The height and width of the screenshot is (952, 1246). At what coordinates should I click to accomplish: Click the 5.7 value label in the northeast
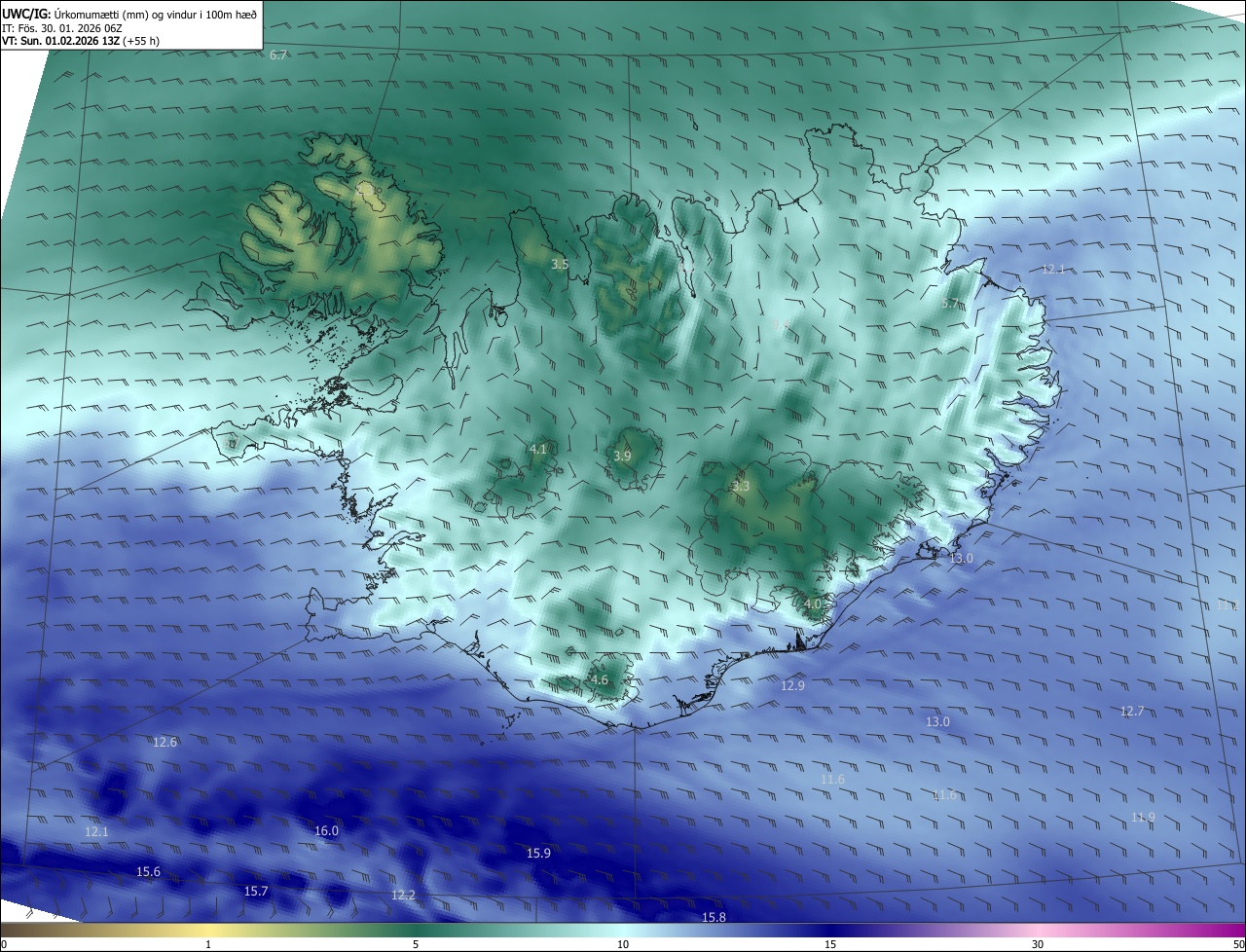pos(951,304)
